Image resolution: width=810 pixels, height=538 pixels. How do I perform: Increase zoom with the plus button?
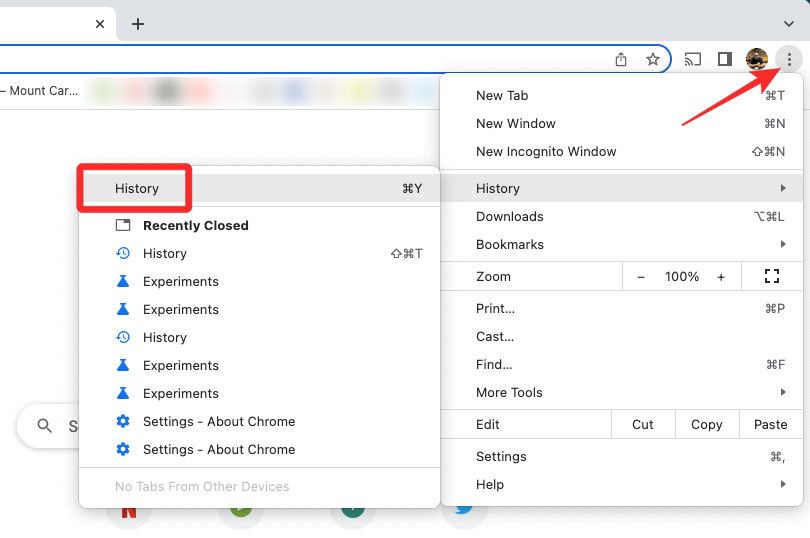(721, 276)
